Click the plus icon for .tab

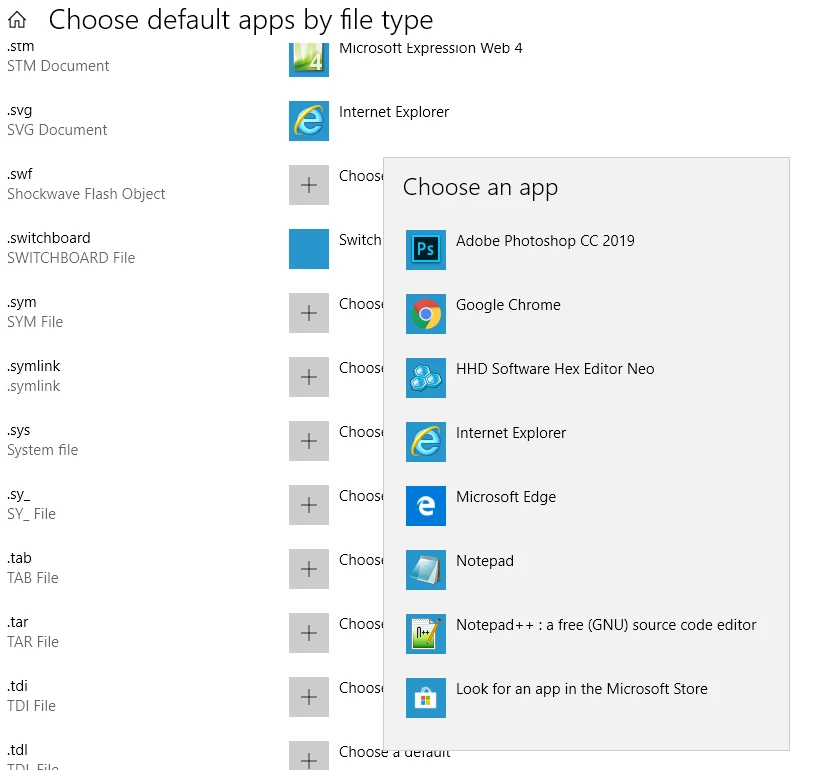[x=309, y=568]
